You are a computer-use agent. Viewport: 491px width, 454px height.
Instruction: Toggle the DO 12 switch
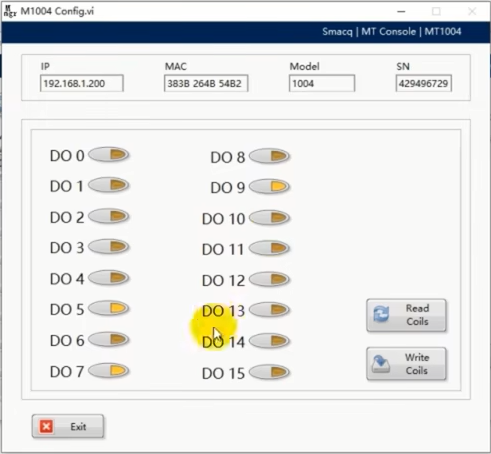pos(269,279)
